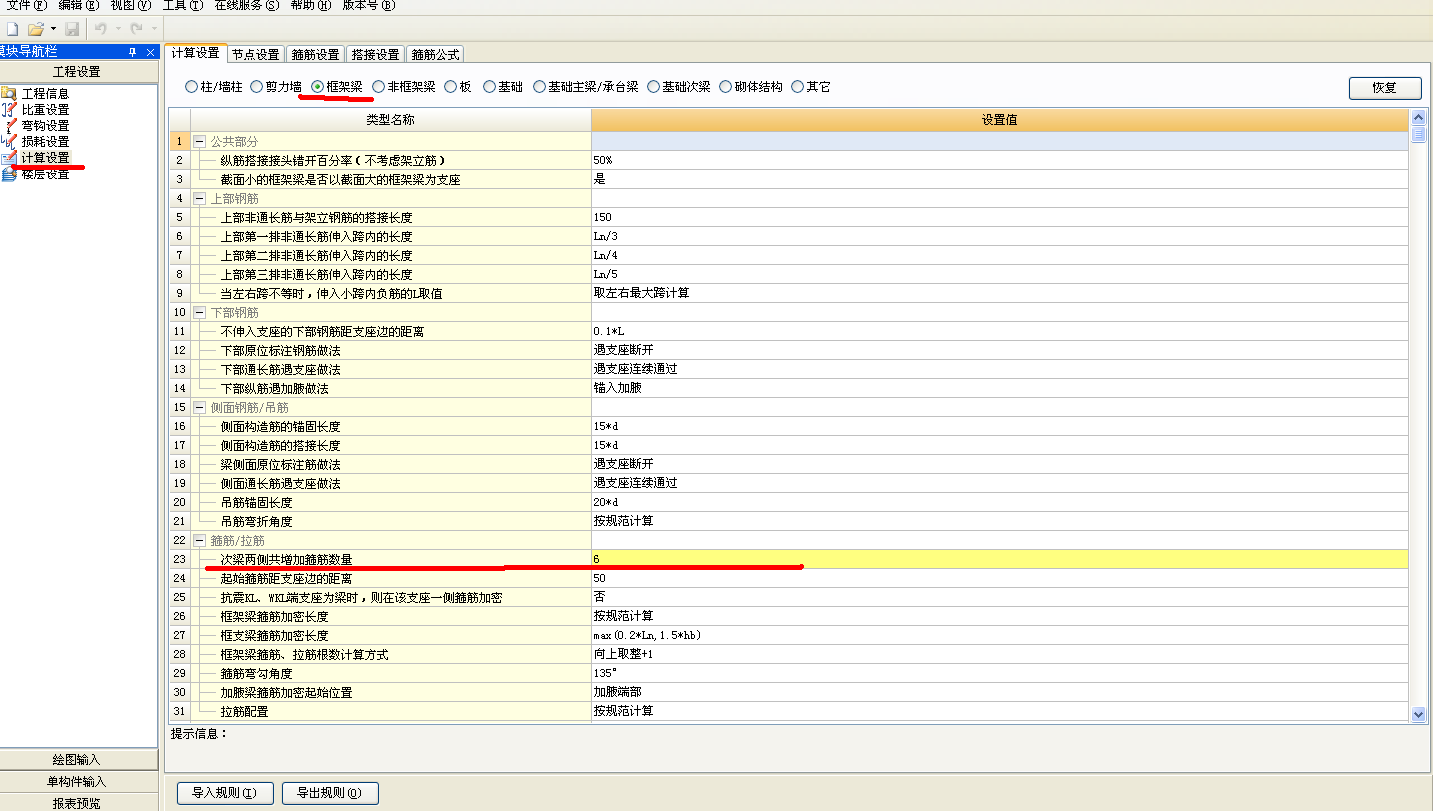Image resolution: width=1433 pixels, height=811 pixels.
Task: Open the 单构件输入 module section
Action: [x=78, y=782]
